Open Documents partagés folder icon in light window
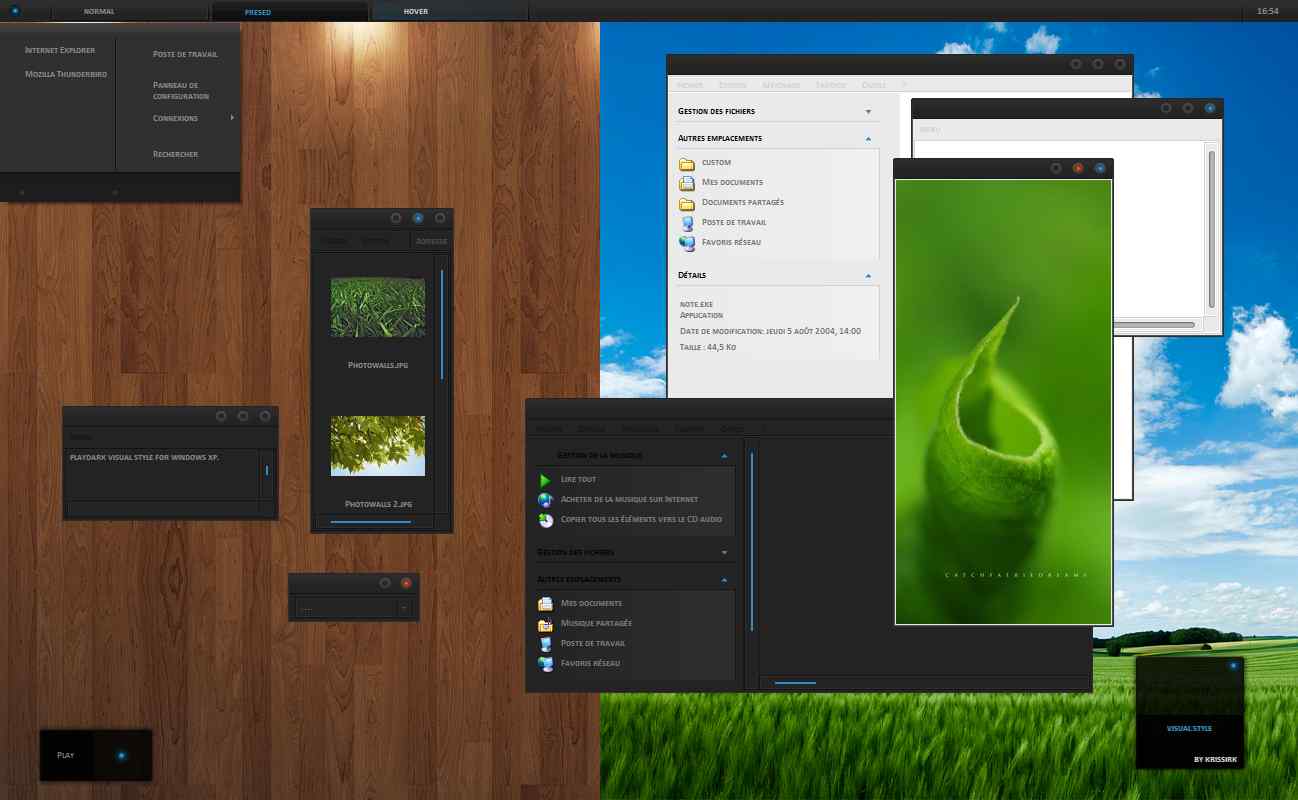The image size is (1298, 800). click(x=686, y=203)
